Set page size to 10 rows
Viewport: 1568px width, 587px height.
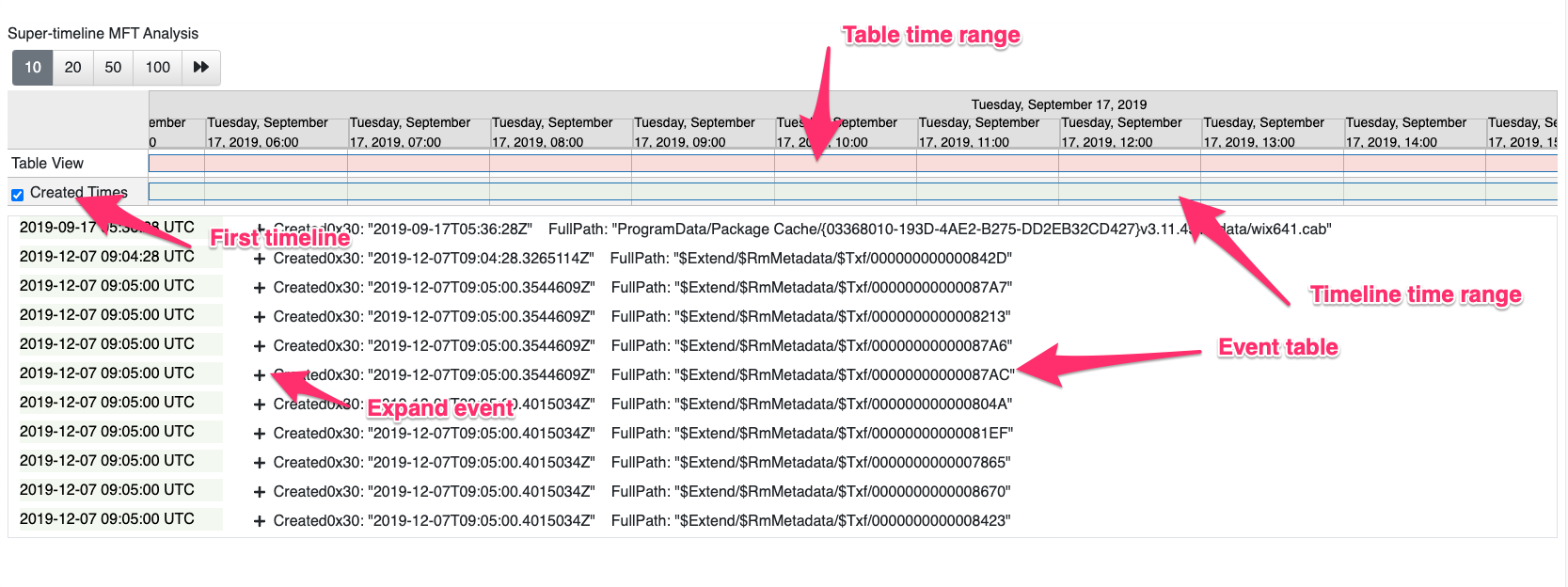33,68
